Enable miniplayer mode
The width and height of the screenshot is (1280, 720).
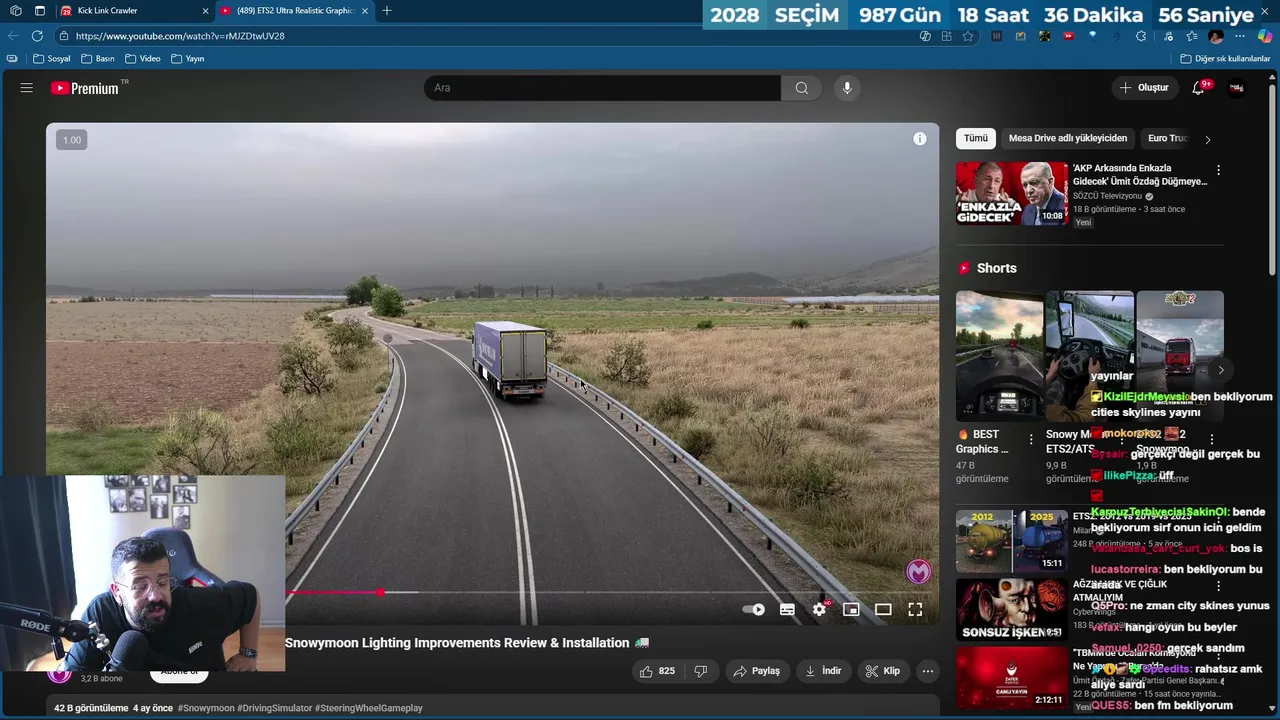point(851,609)
